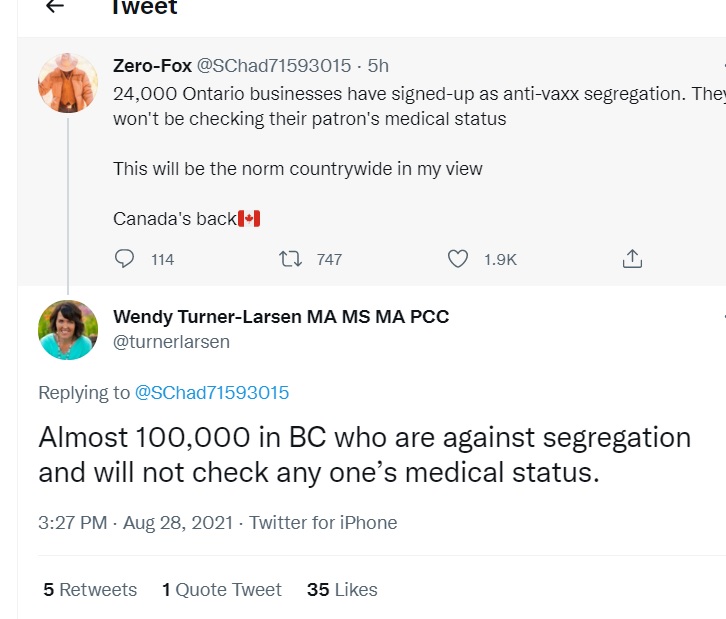Viewport: 726px width, 619px height.
Task: View the 35 Likes list
Action: (x=342, y=590)
